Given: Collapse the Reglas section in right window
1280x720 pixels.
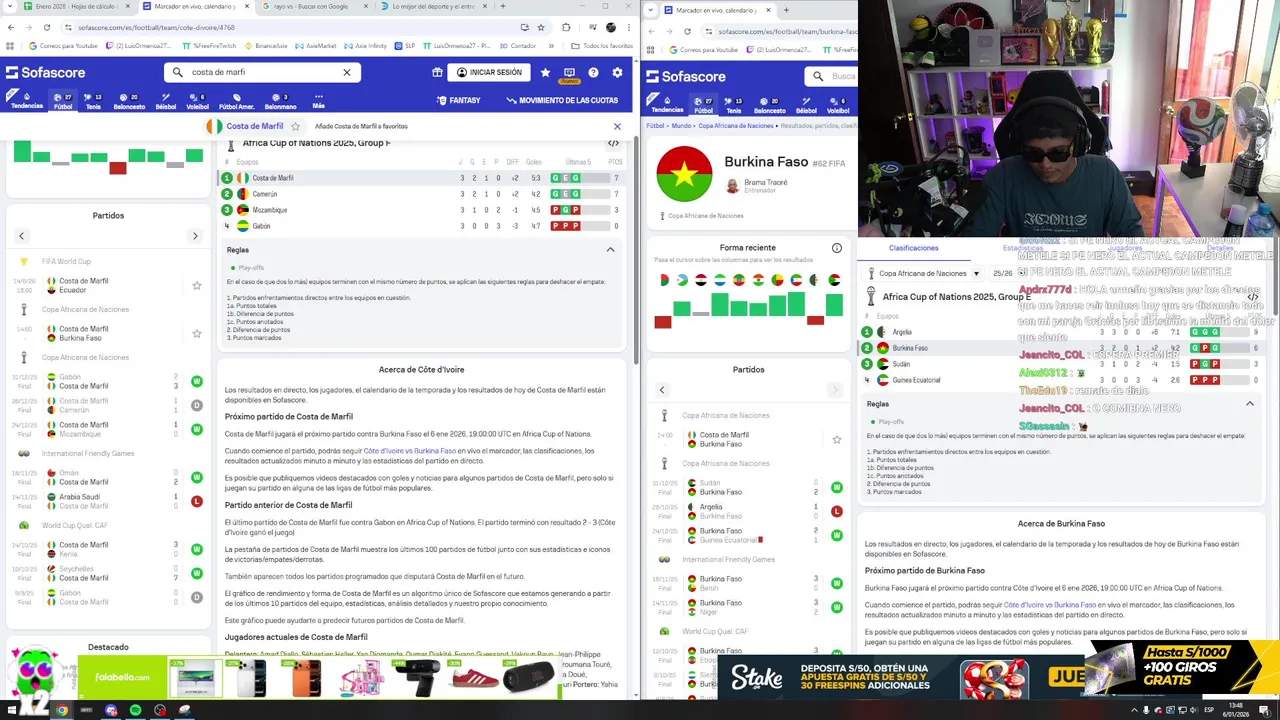Looking at the screenshot, I should click(x=1249, y=404).
